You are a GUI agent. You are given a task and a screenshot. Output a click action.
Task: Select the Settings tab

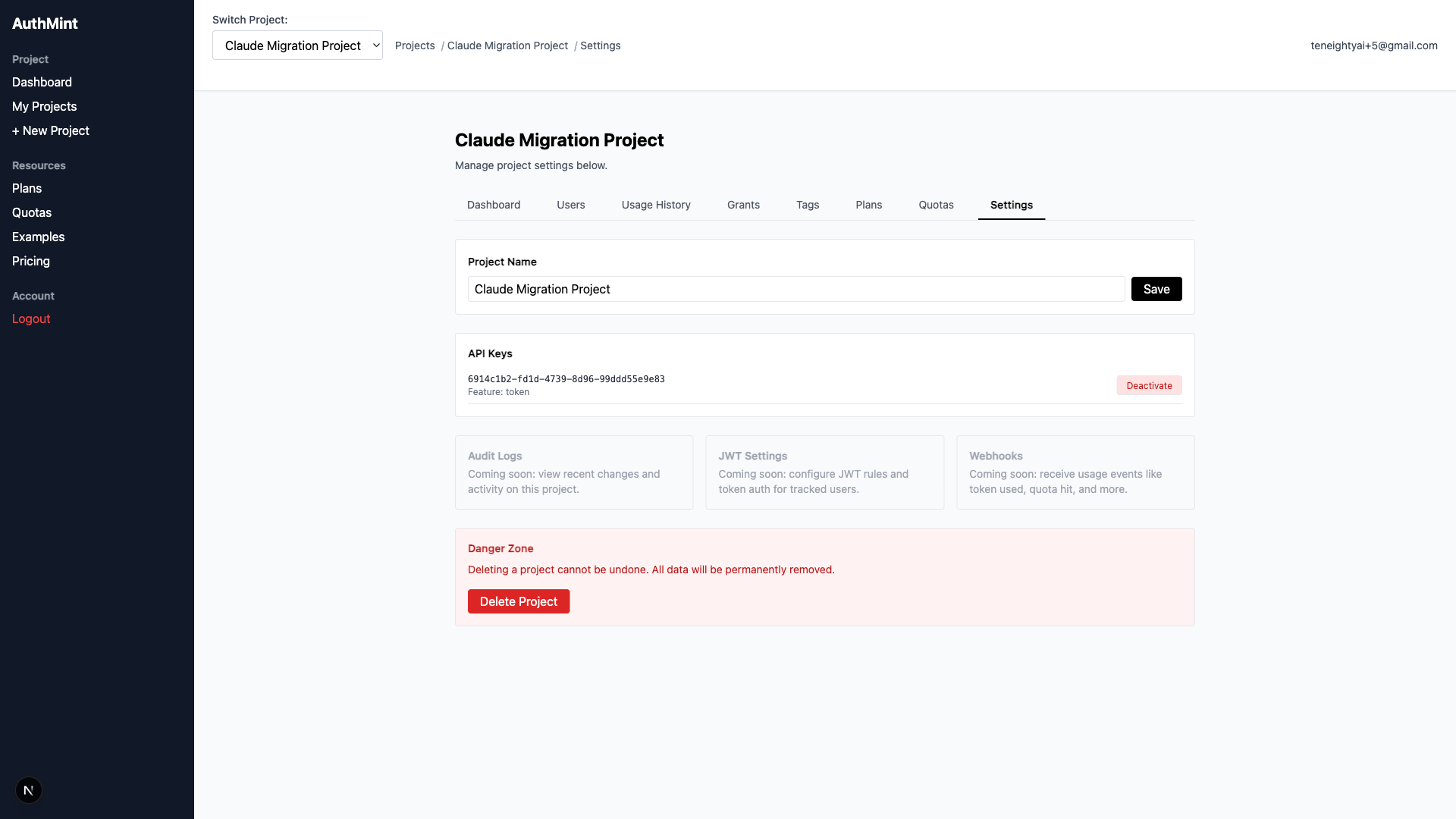(x=1012, y=205)
